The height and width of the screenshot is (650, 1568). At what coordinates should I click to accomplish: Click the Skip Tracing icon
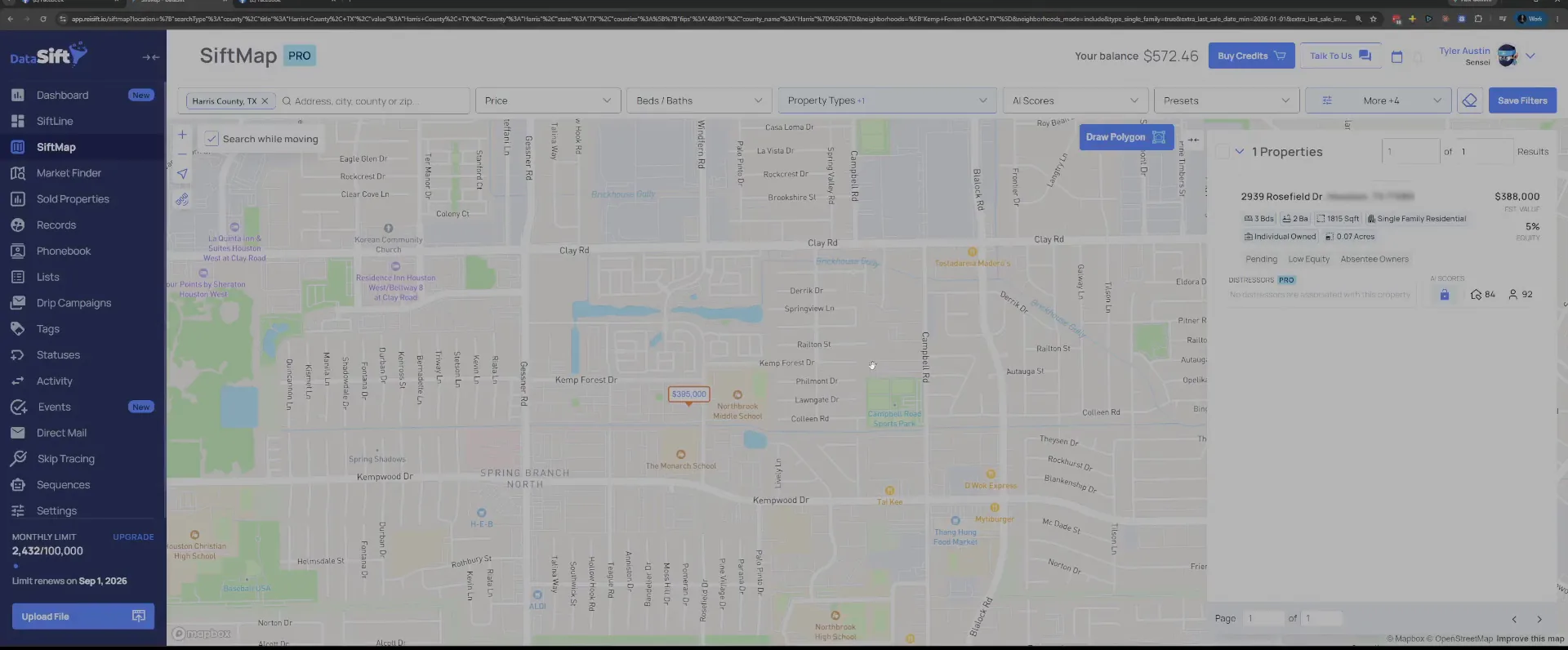19,459
